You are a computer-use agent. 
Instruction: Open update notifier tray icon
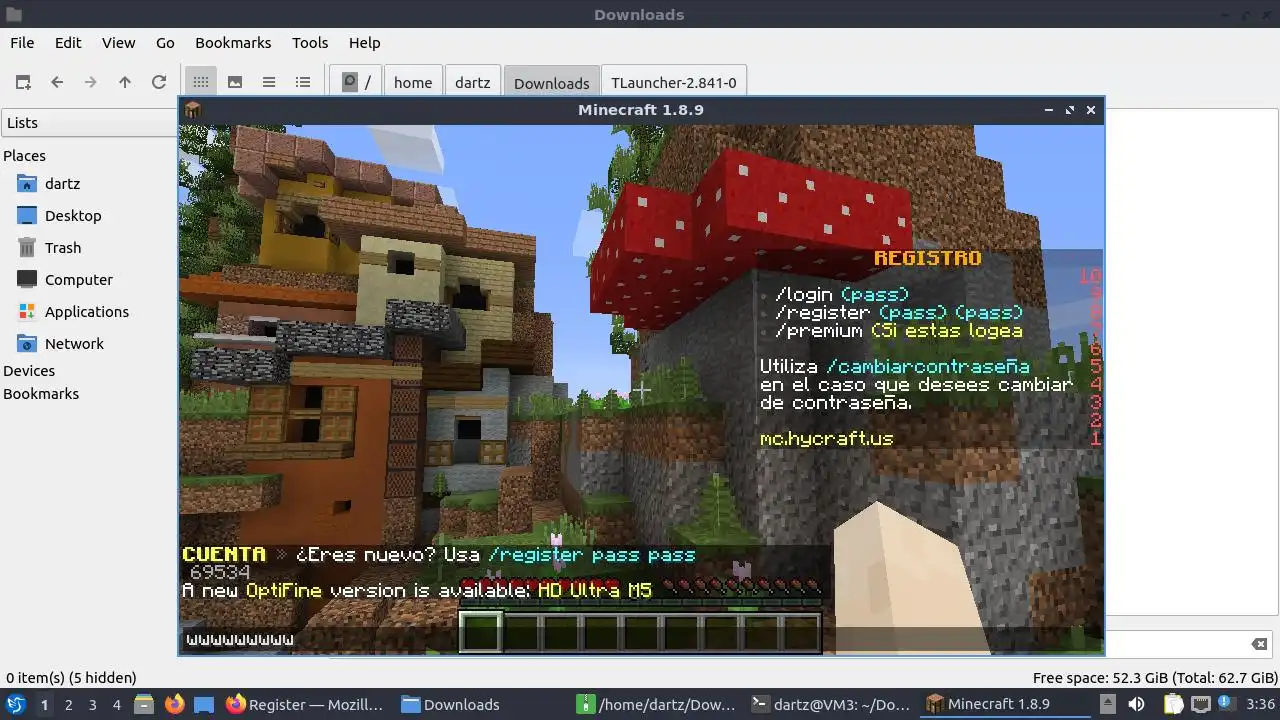coord(1225,704)
